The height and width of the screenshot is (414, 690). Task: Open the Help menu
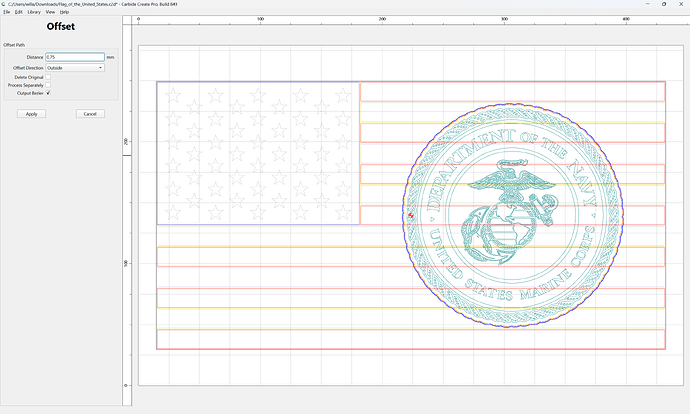[64, 12]
